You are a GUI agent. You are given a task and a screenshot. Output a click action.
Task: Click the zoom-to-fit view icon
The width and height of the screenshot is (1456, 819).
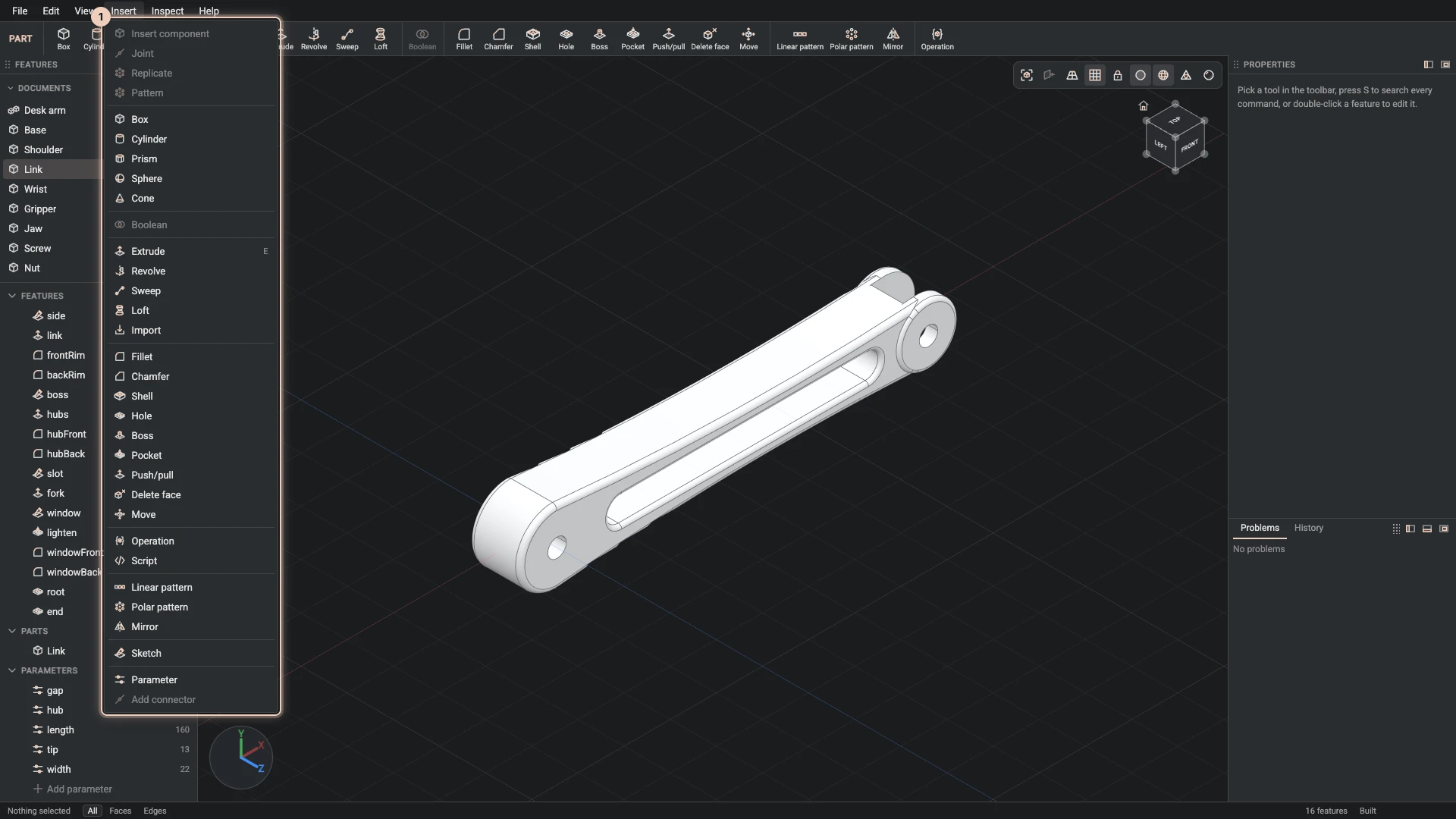1027,75
